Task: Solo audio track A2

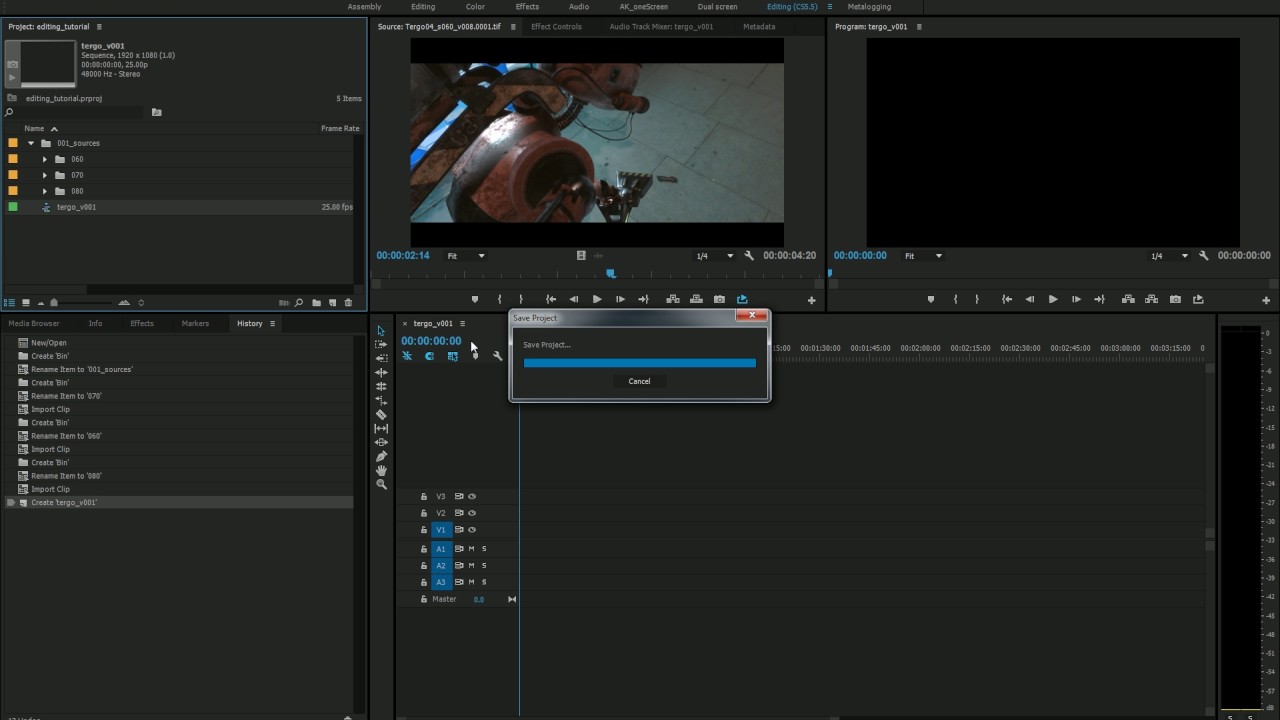Action: pos(484,566)
